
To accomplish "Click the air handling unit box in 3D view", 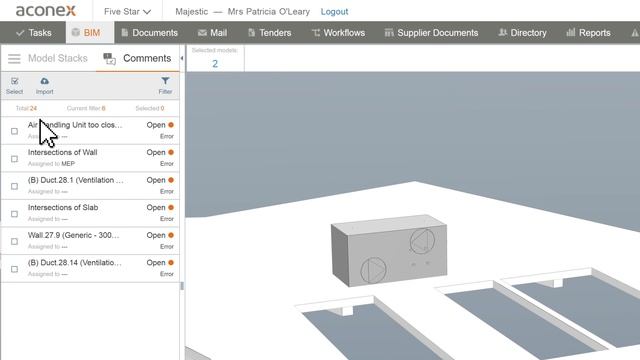I will click(389, 250).
